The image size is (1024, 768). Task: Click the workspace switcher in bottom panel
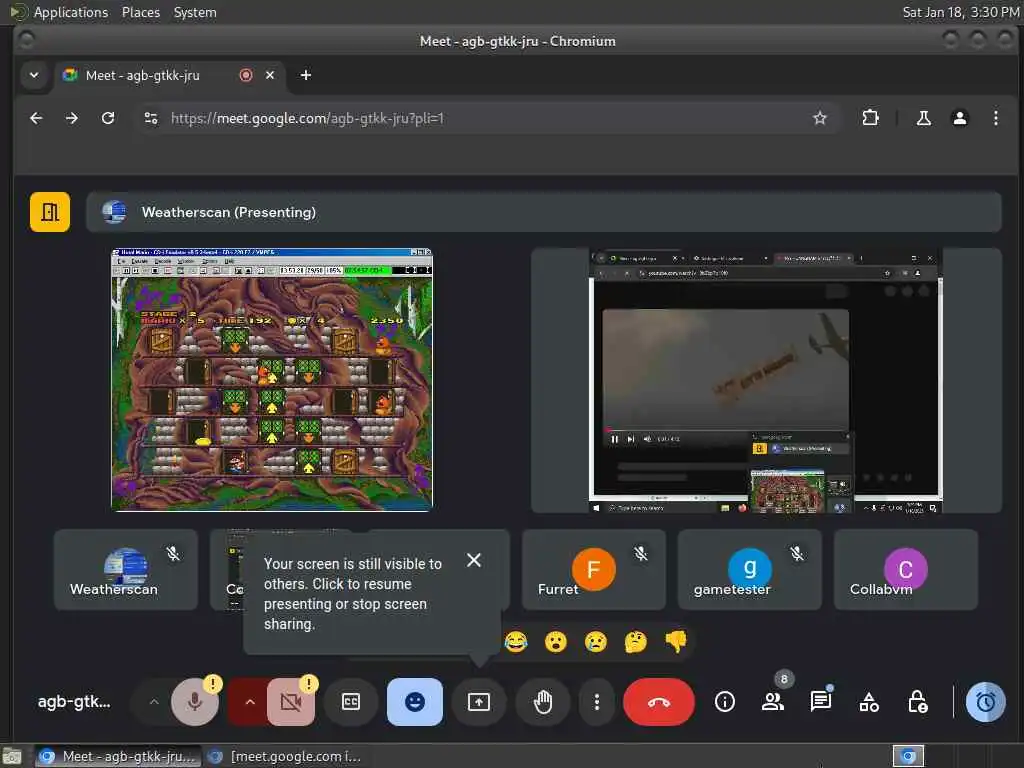click(908, 756)
